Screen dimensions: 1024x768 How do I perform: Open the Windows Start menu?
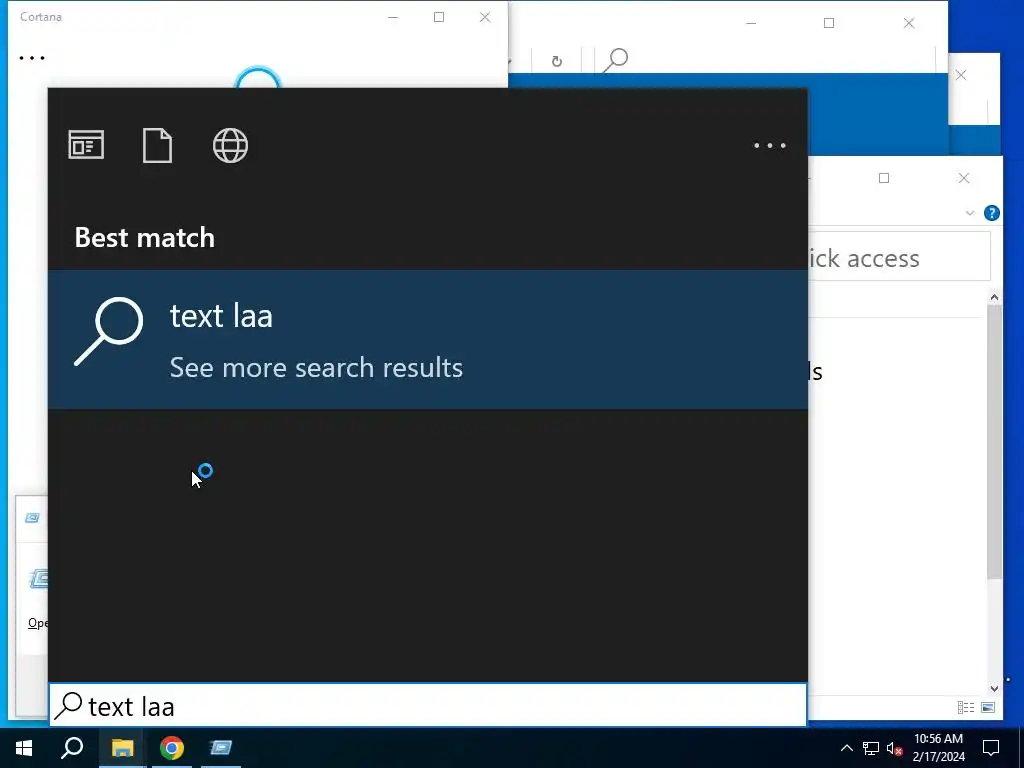(x=24, y=748)
